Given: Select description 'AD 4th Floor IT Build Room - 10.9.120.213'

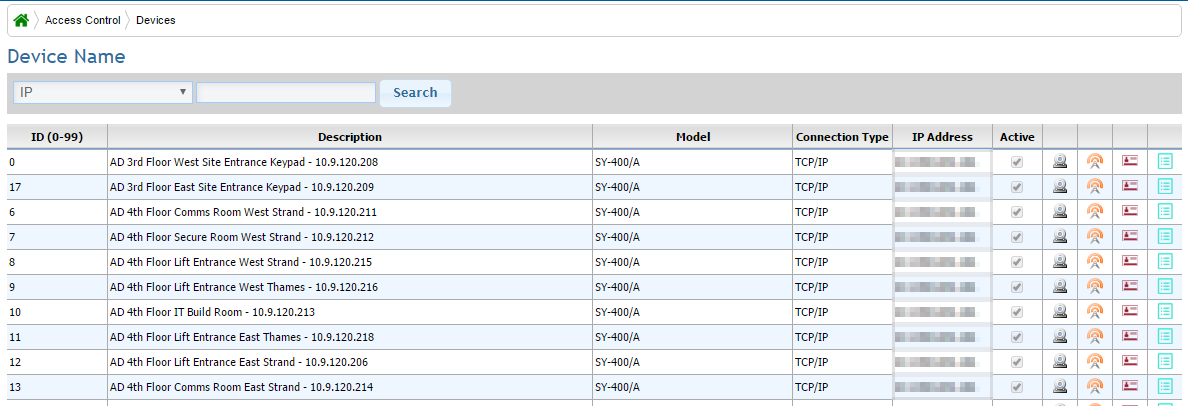Looking at the screenshot, I should click(212, 312).
